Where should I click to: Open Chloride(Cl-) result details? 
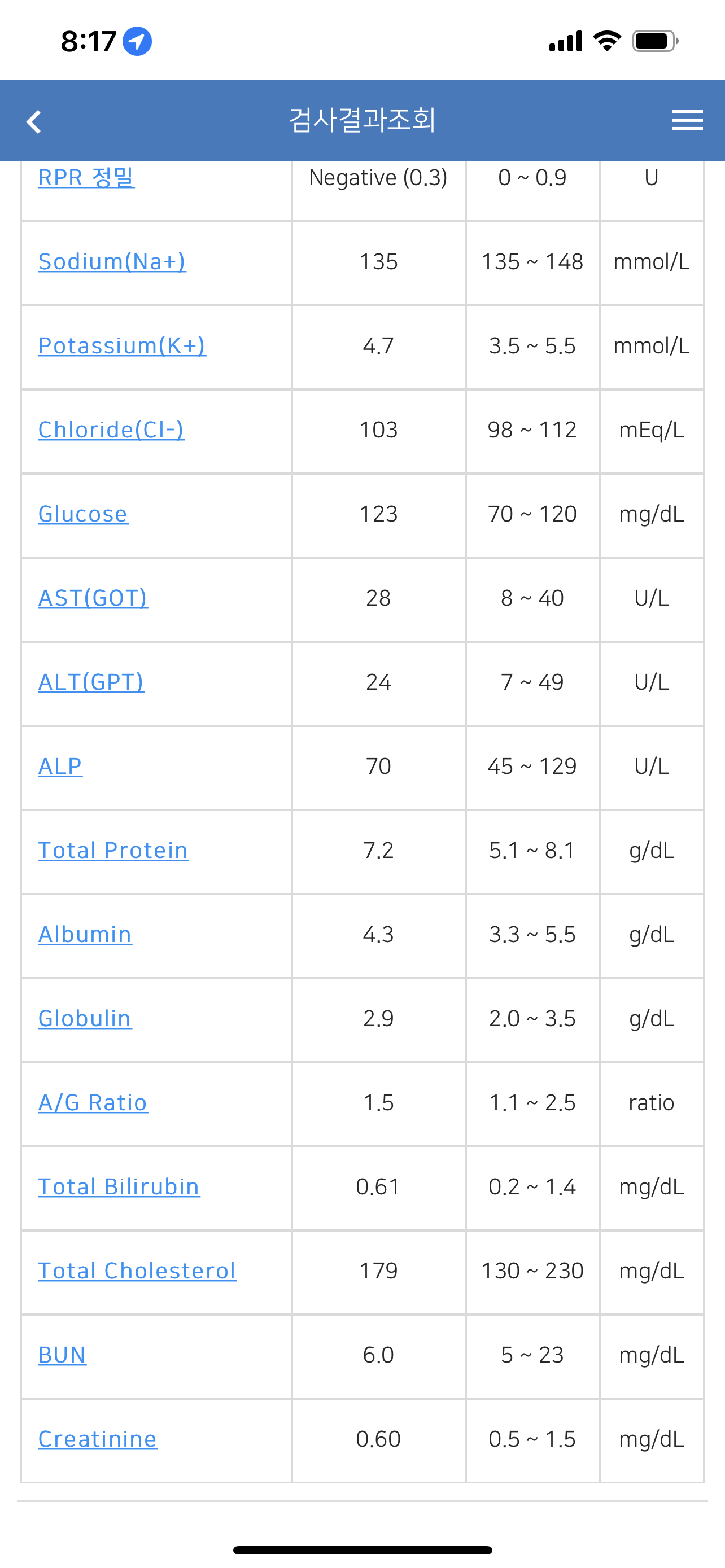(111, 430)
